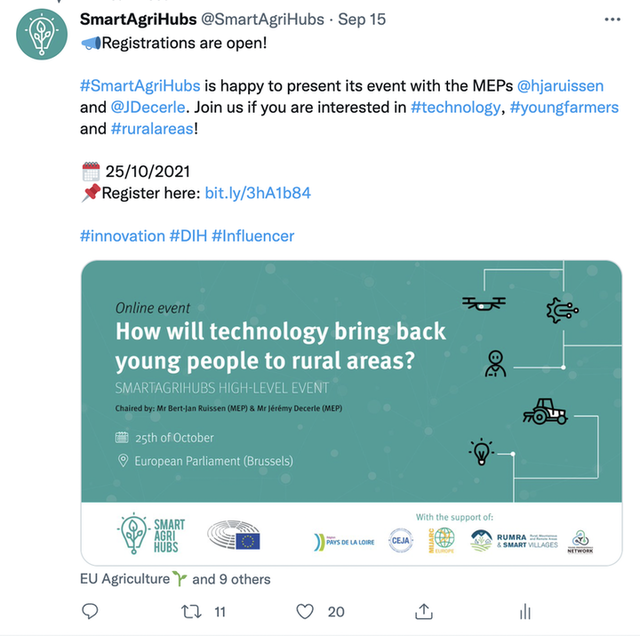This screenshot has width=640, height=636.
Task: Open the #youngfarmers hashtag
Action: (x=564, y=107)
